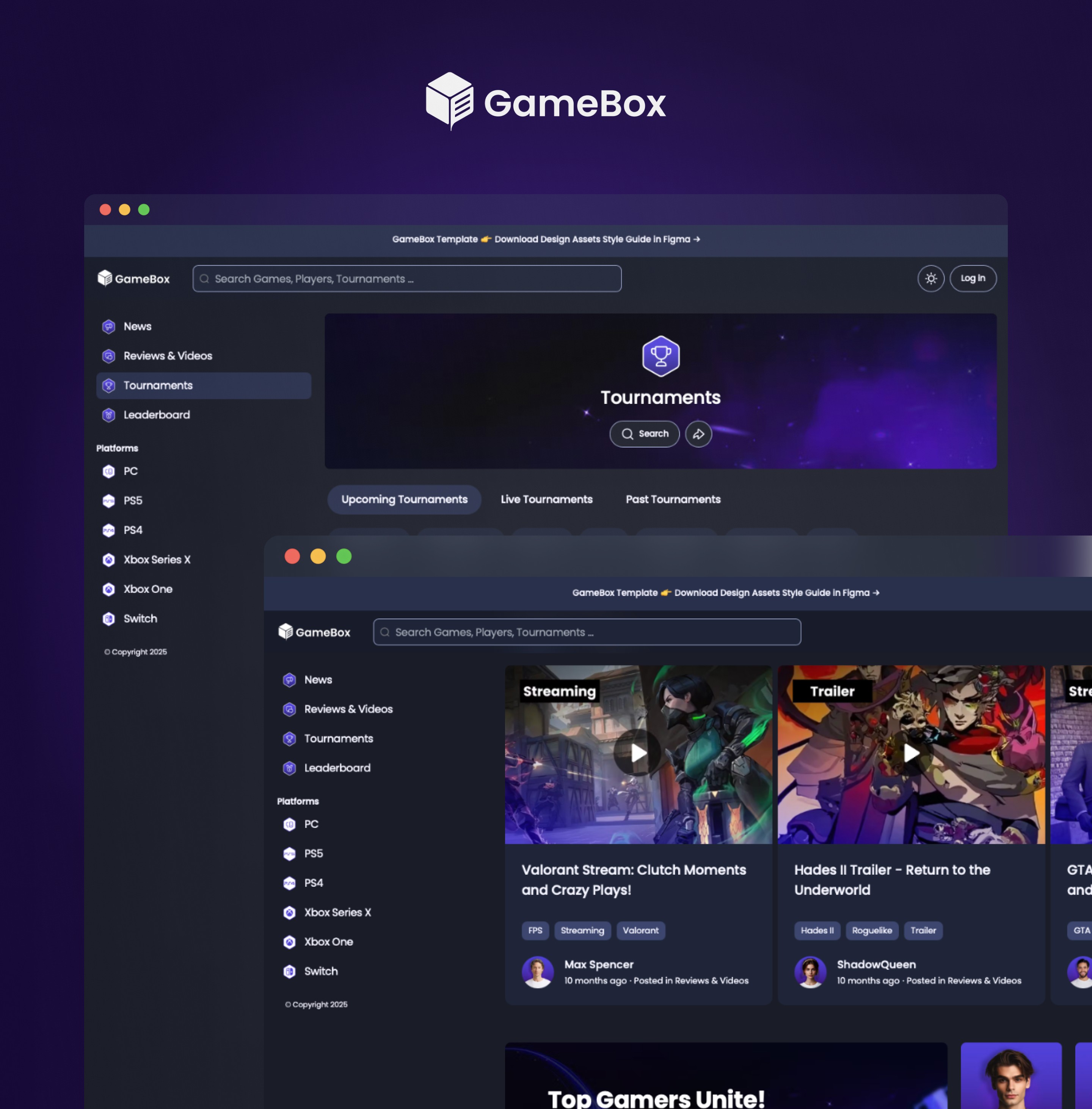Click large trophy hexagon icon in banner

pos(661,356)
